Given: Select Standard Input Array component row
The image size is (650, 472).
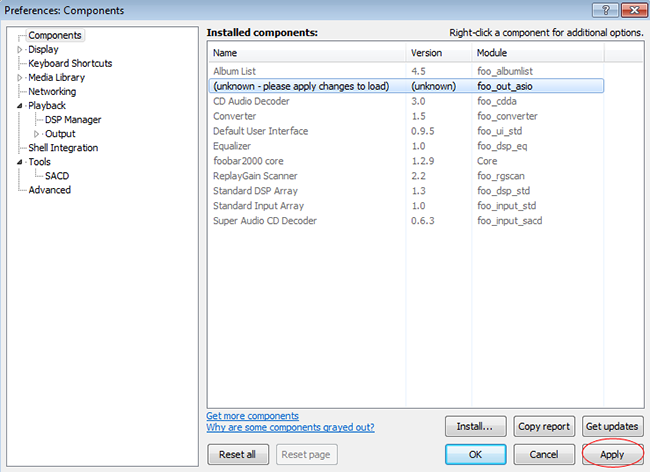Looking at the screenshot, I should [x=406, y=206].
